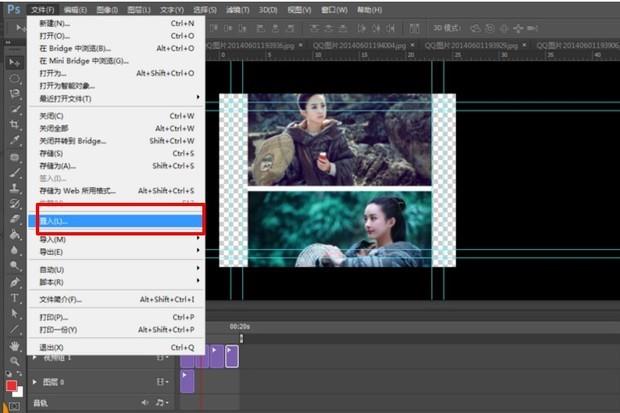Click the 3D slide/scale camera icon
The height and width of the screenshot is (413, 620).
532,28
